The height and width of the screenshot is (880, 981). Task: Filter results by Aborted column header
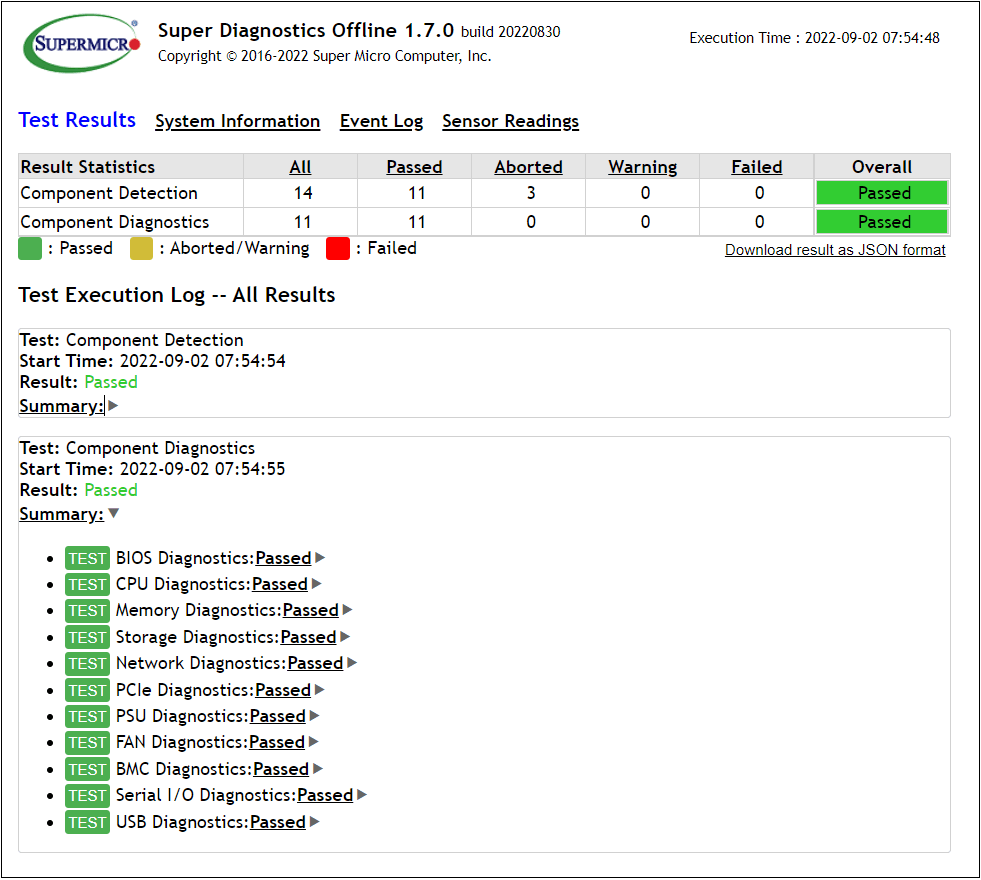pyautogui.click(x=528, y=167)
